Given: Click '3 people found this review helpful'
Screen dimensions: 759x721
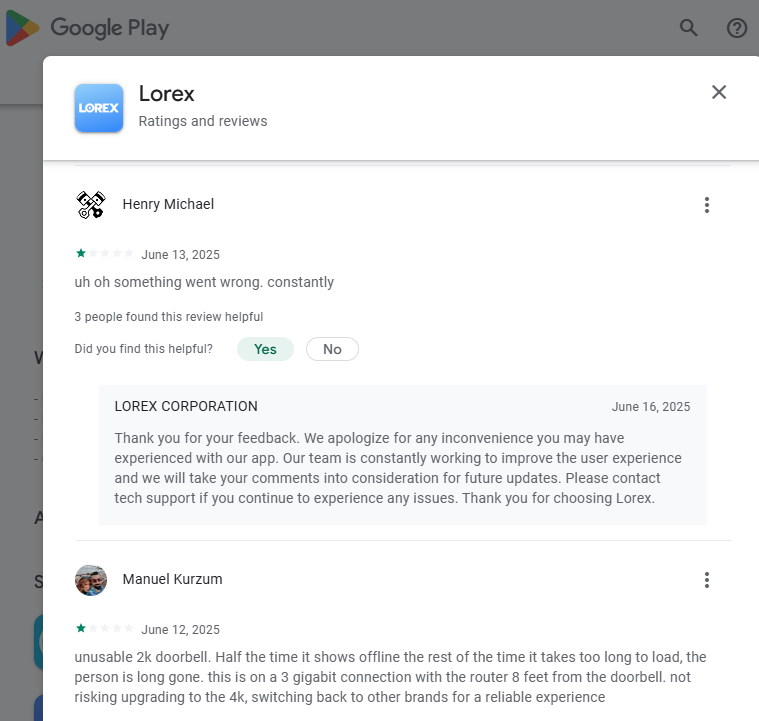Looking at the screenshot, I should pos(168,317).
